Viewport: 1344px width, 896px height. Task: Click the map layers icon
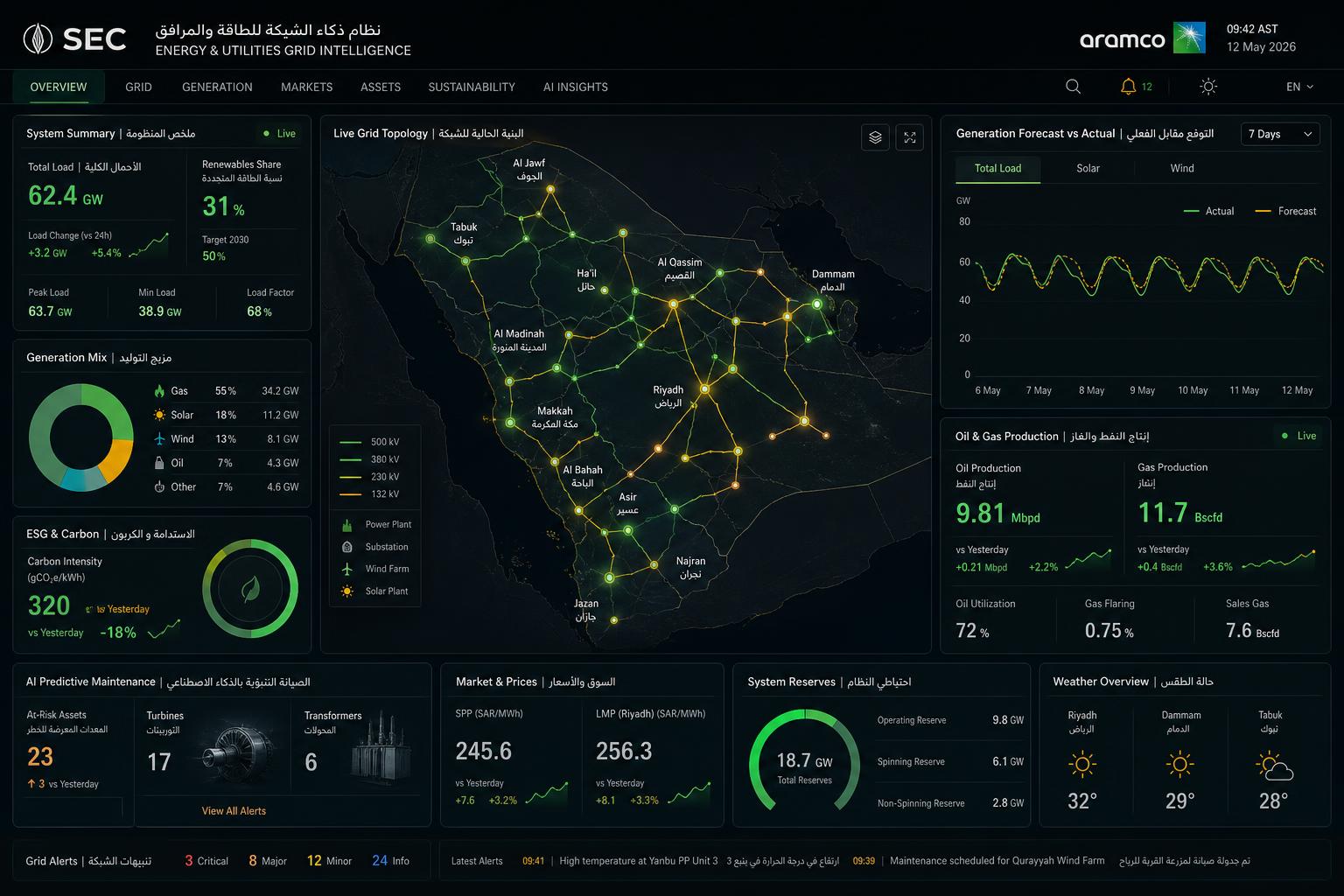(x=875, y=137)
